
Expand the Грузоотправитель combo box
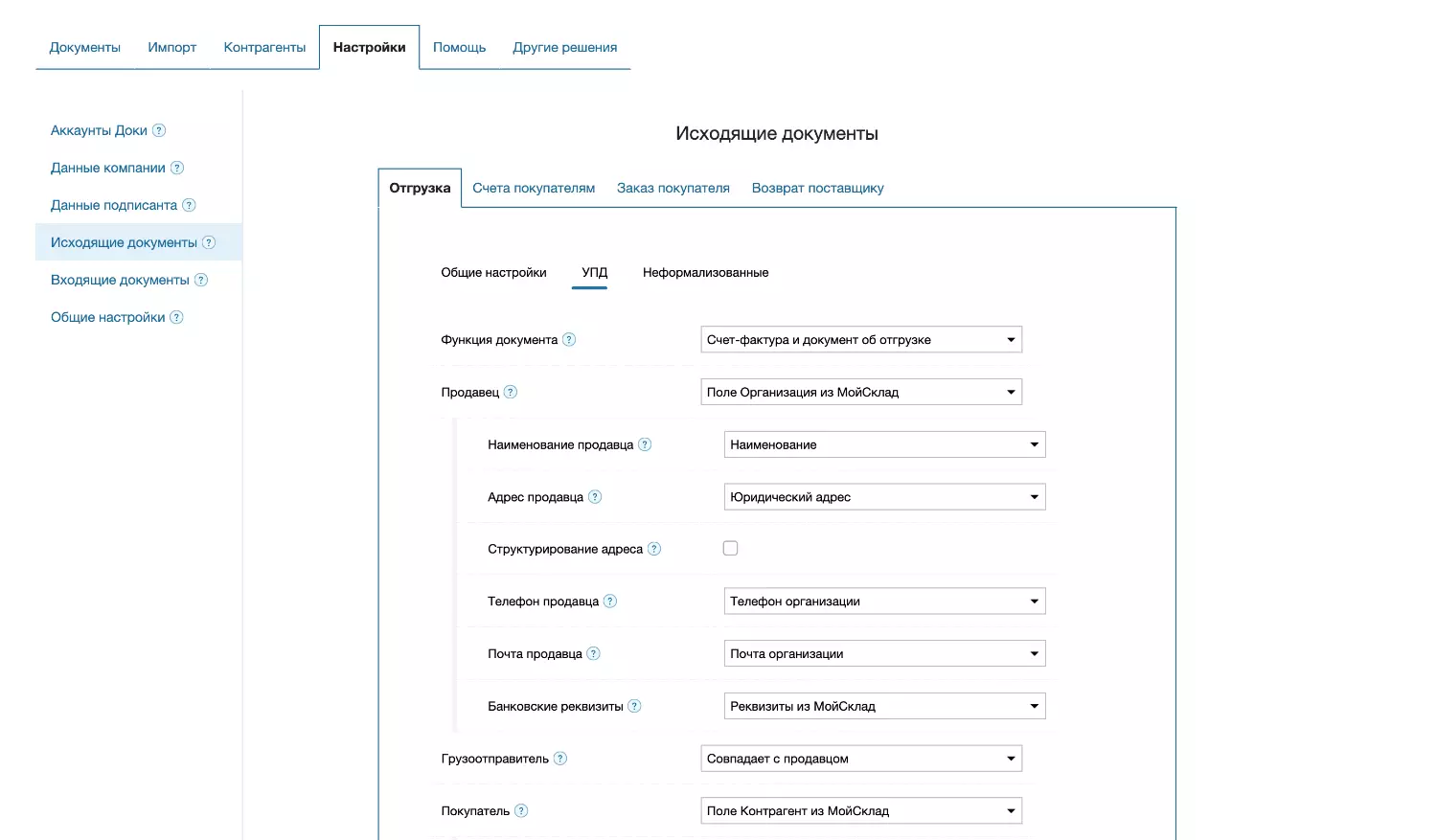click(x=860, y=759)
